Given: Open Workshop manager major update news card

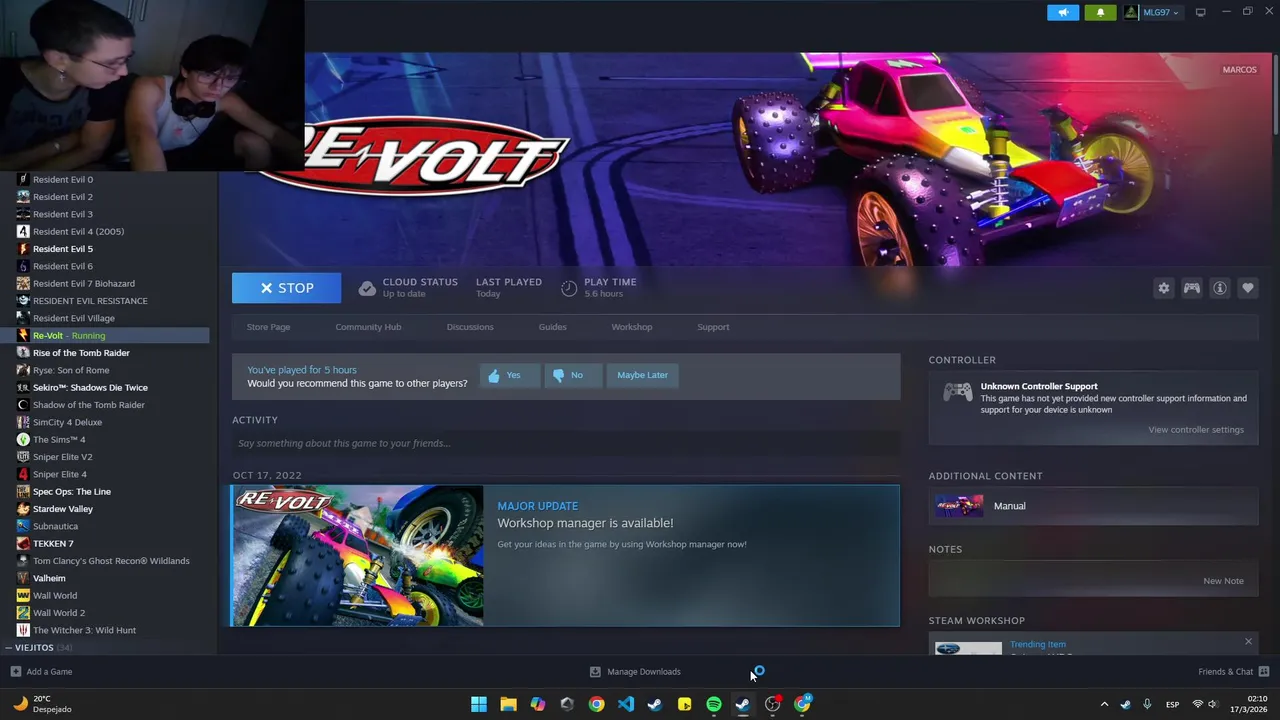Looking at the screenshot, I should (566, 556).
